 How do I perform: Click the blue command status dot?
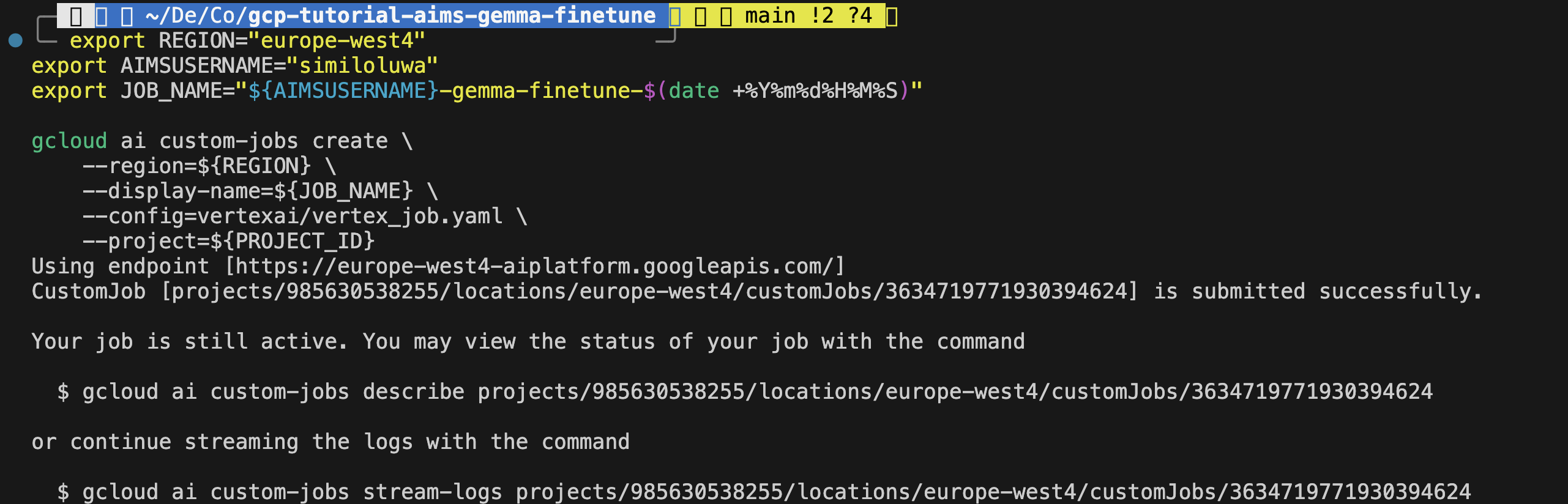[16, 40]
